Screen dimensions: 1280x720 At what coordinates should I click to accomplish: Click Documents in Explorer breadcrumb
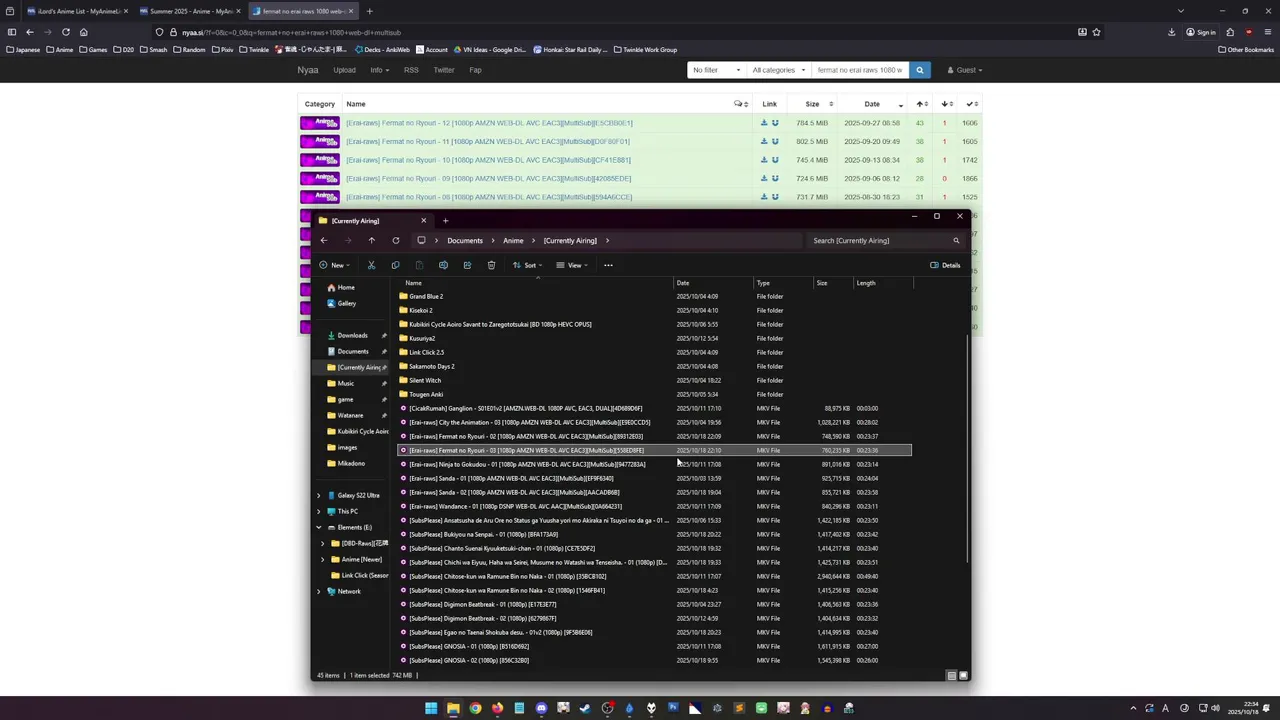(465, 240)
